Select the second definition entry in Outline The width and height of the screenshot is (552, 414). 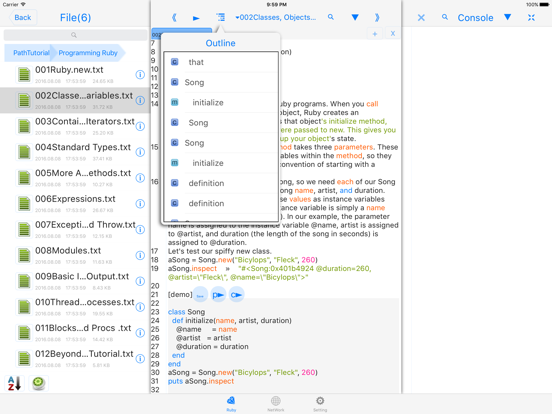click(x=221, y=203)
